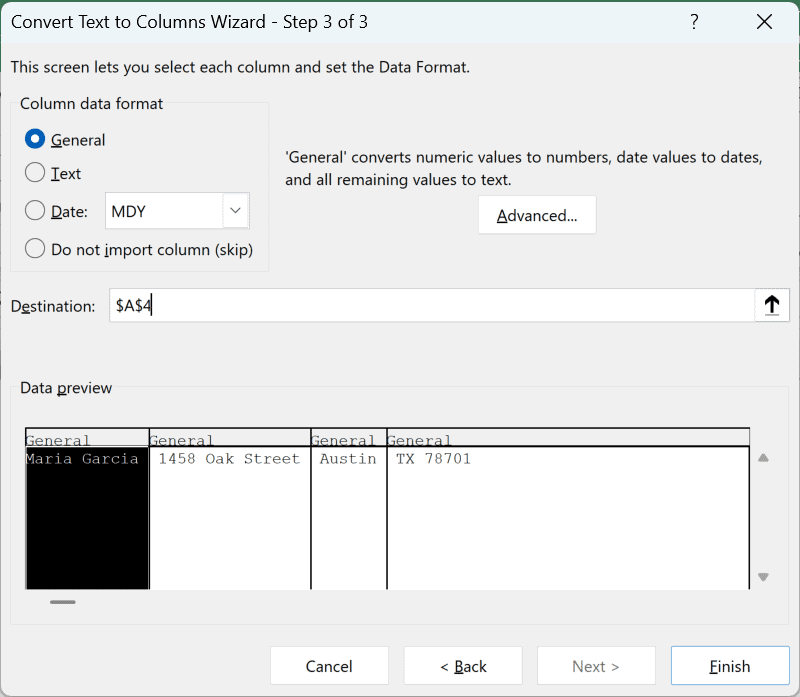Open the Advanced settings button

[537, 215]
